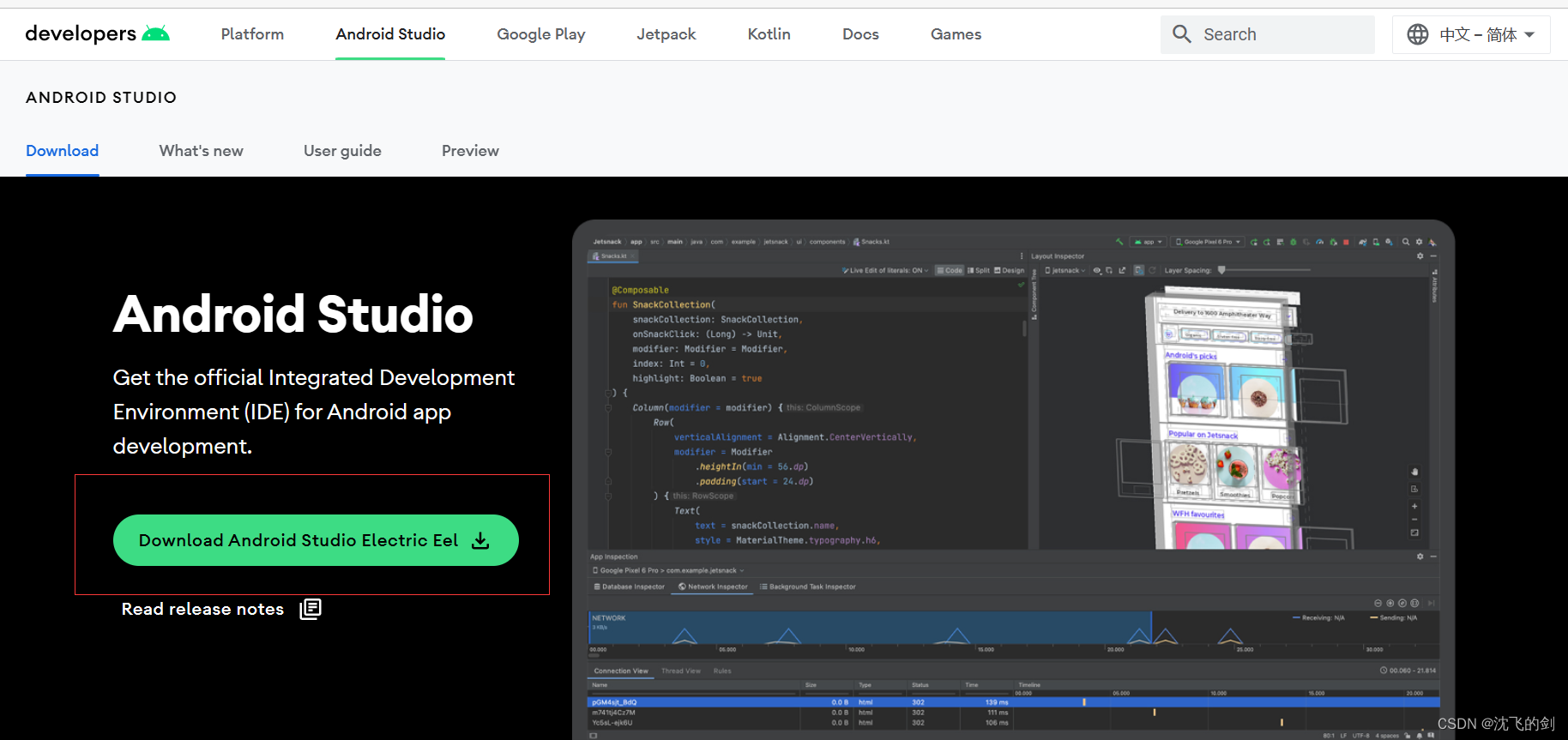This screenshot has width=1568, height=740.
Task: Click the globe language icon
Action: 1418,34
